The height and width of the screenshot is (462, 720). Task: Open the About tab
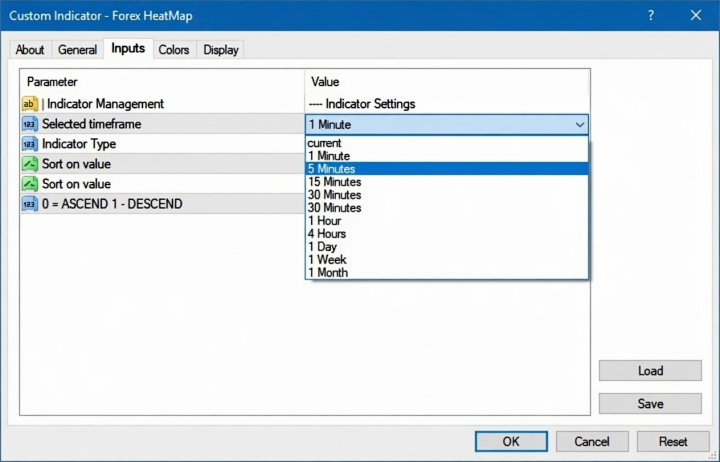pos(30,50)
